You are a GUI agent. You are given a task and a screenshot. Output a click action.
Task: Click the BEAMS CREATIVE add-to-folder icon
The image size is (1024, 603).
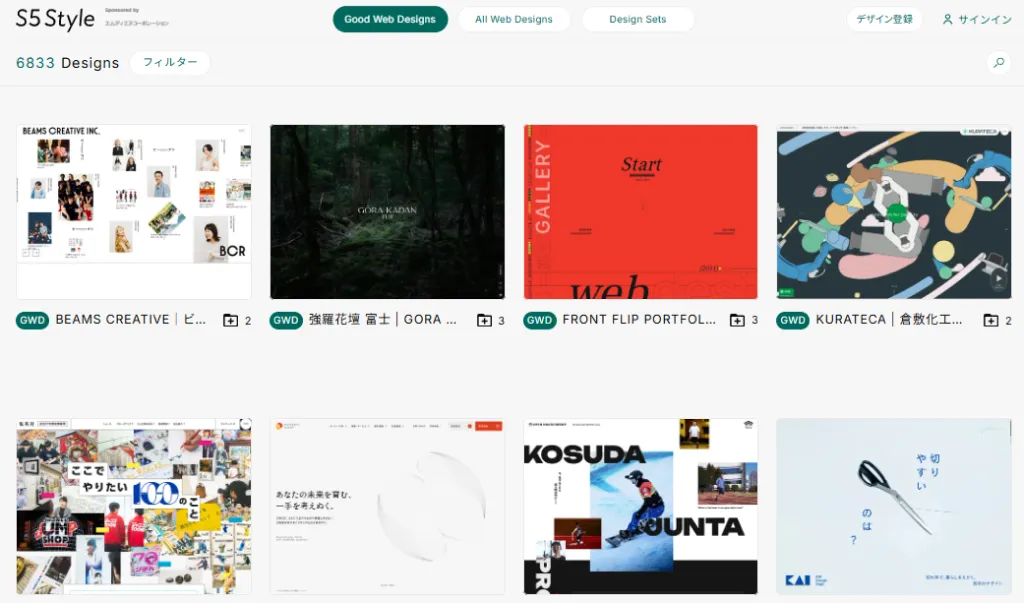tap(231, 320)
